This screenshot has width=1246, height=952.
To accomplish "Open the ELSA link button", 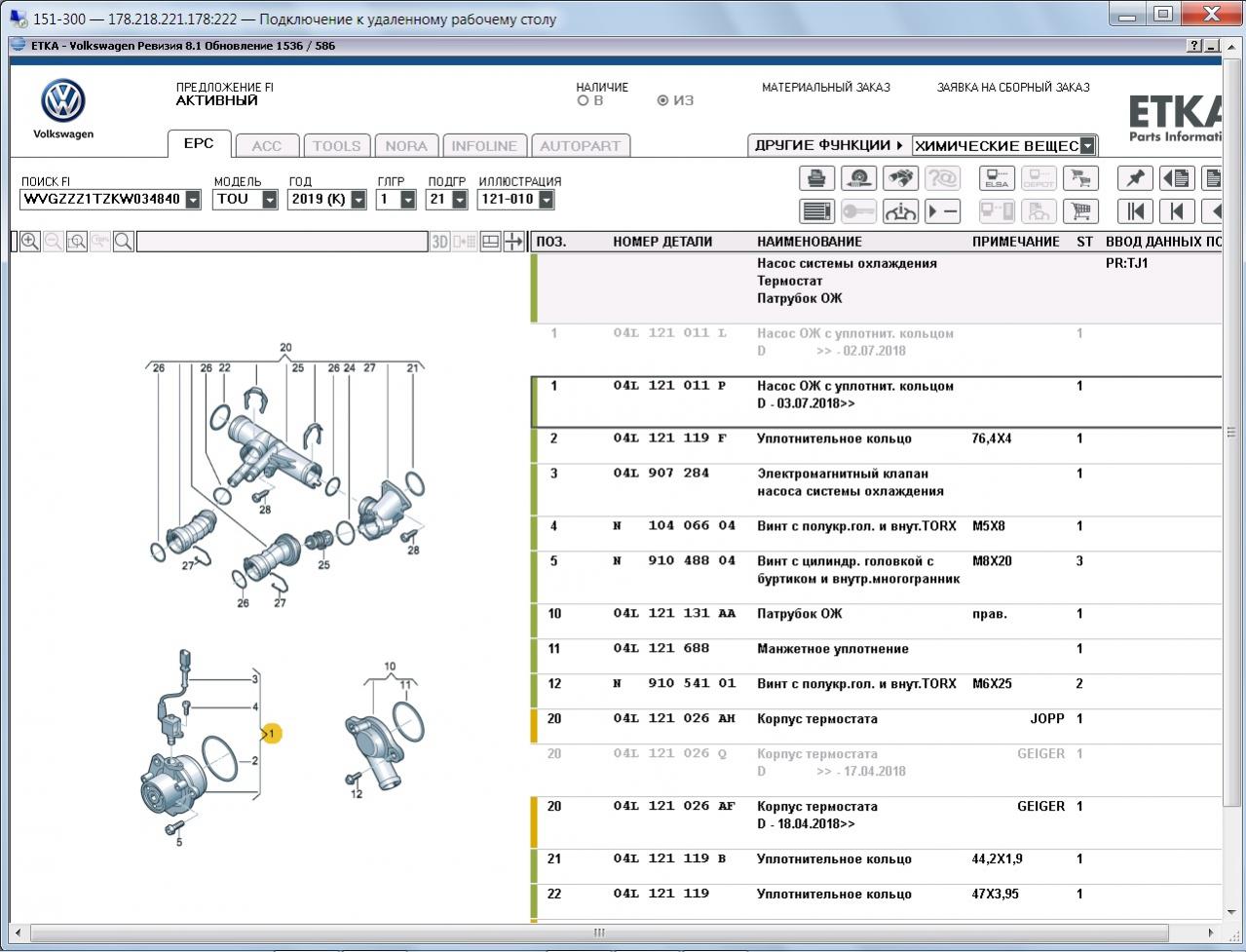I will (997, 178).
